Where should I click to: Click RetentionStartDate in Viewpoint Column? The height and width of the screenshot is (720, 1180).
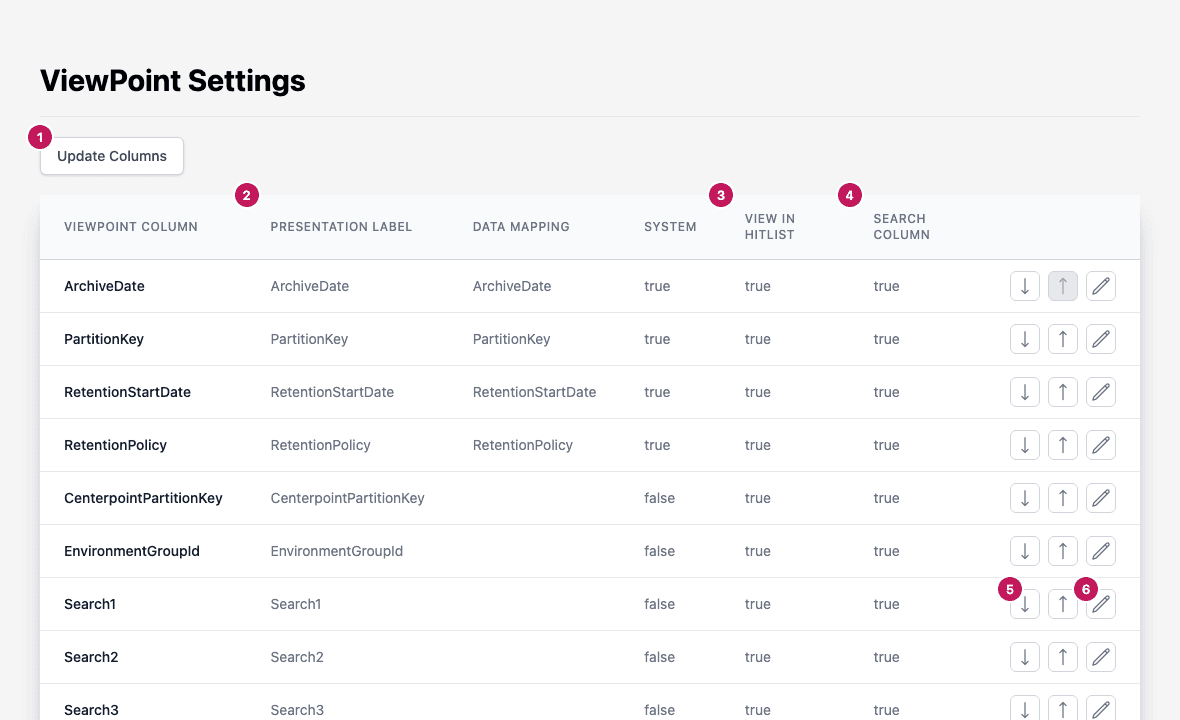(x=127, y=392)
